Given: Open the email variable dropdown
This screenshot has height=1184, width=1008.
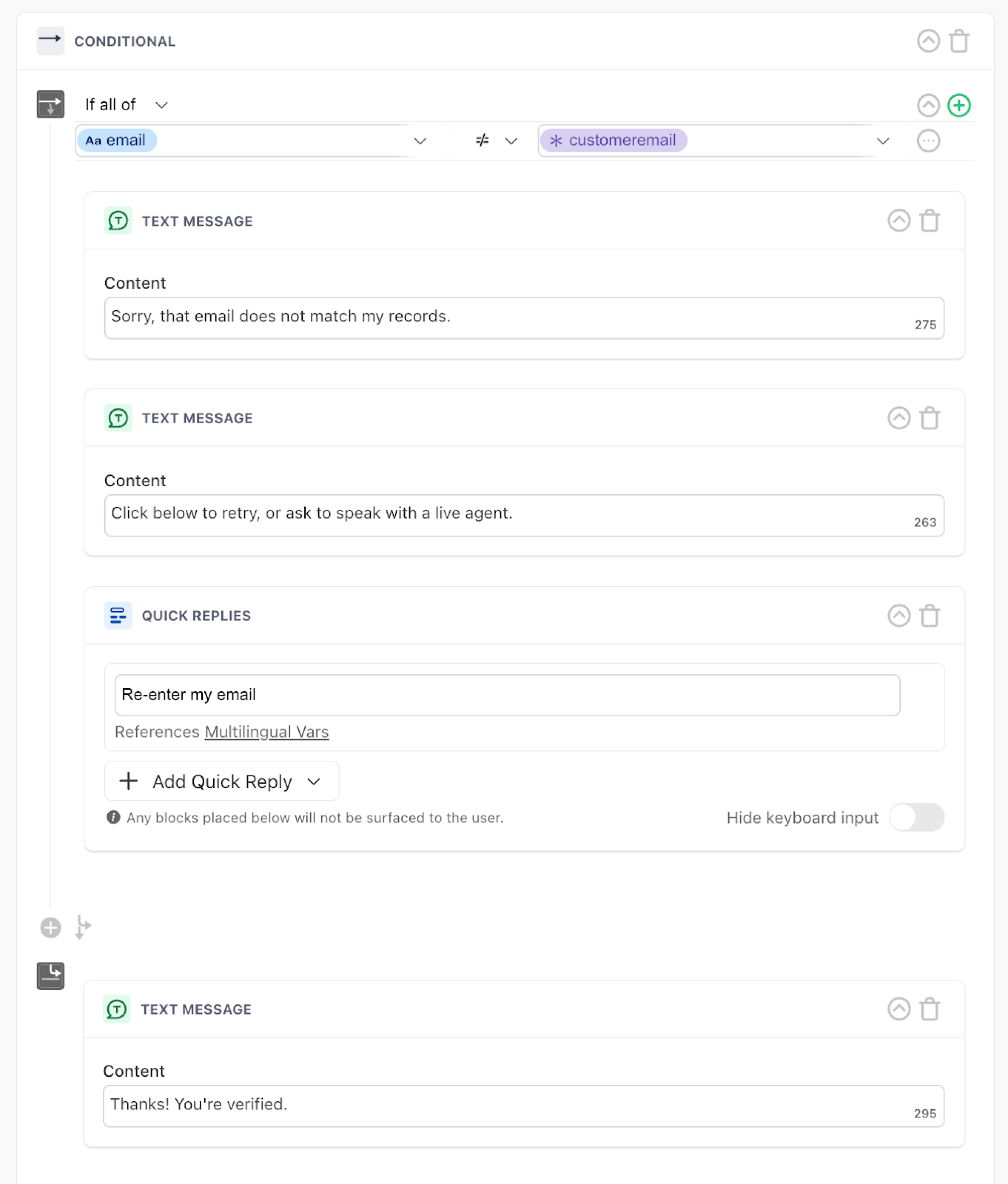Looking at the screenshot, I should tap(420, 141).
